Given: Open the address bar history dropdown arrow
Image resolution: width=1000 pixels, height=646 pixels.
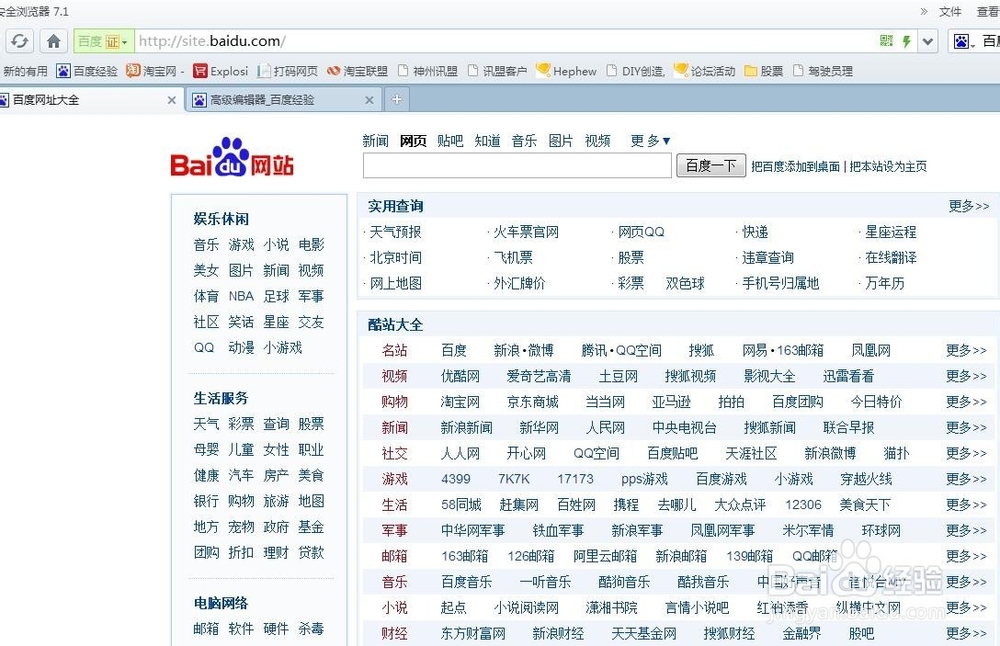Looking at the screenshot, I should (927, 41).
